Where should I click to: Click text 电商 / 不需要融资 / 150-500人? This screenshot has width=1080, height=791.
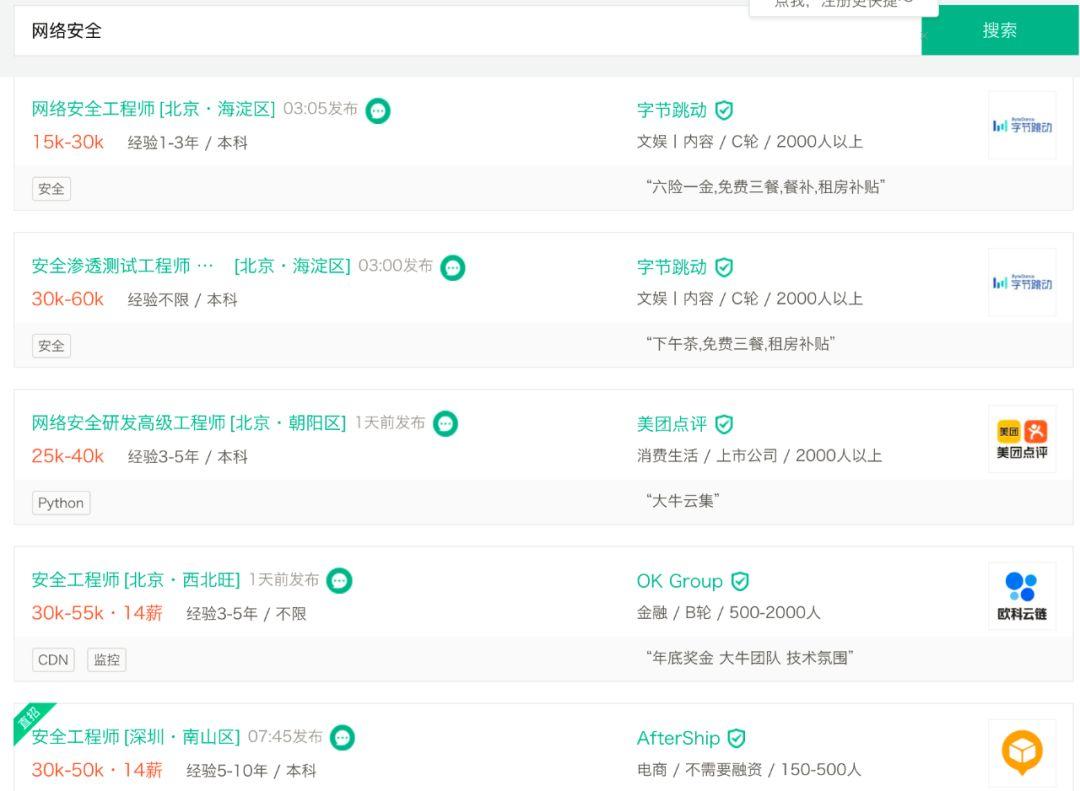pos(749,770)
